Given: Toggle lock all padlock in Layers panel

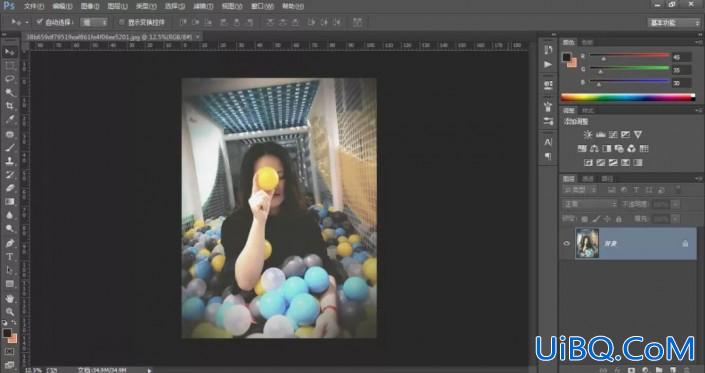Looking at the screenshot, I should 619,219.
